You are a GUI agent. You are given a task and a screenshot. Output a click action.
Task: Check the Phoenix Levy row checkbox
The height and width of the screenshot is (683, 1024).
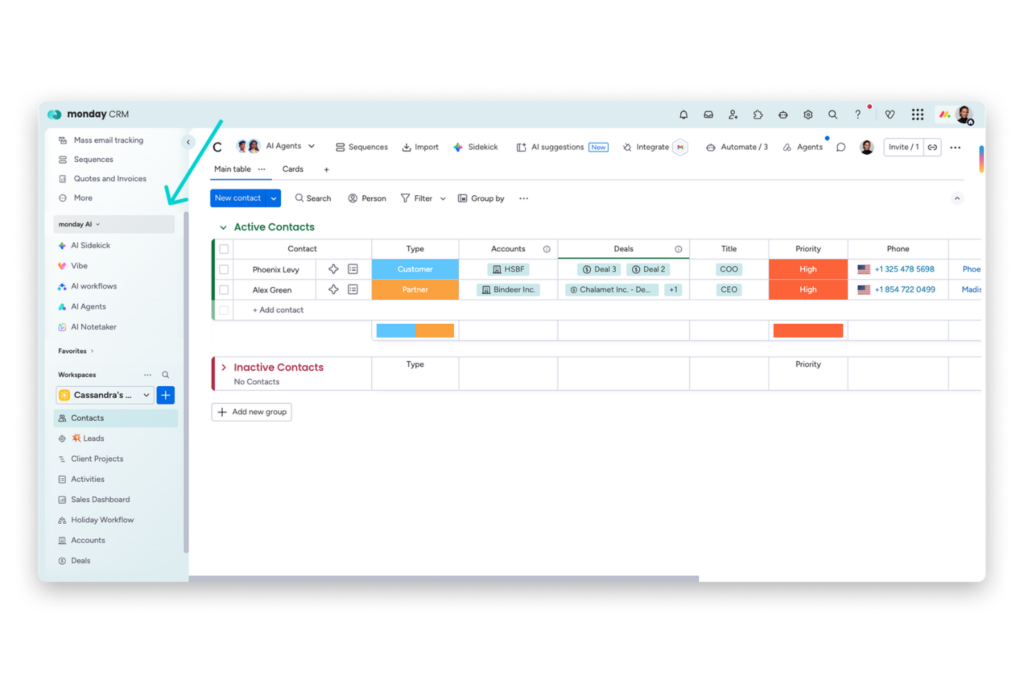(224, 269)
